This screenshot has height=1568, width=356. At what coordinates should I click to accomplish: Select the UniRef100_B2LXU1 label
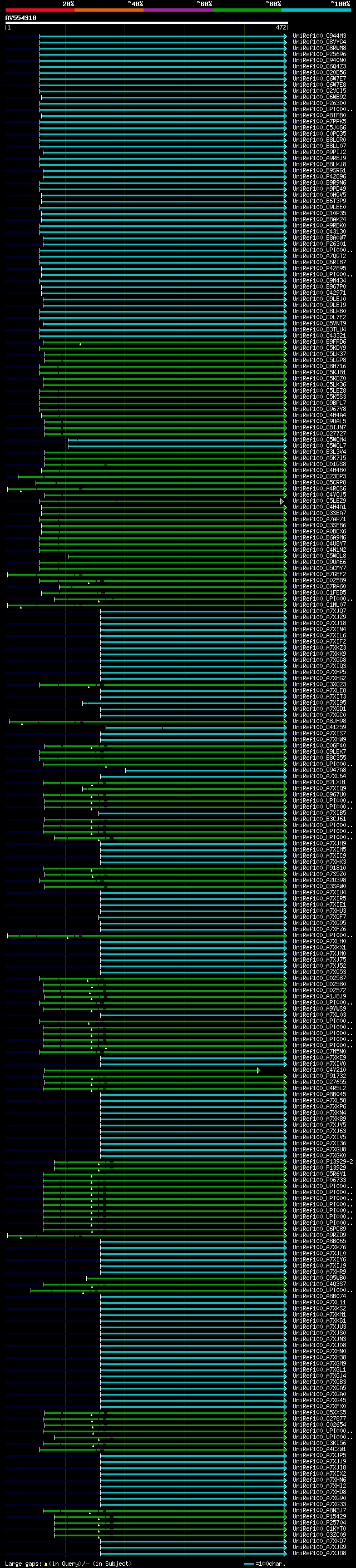[x=319, y=782]
